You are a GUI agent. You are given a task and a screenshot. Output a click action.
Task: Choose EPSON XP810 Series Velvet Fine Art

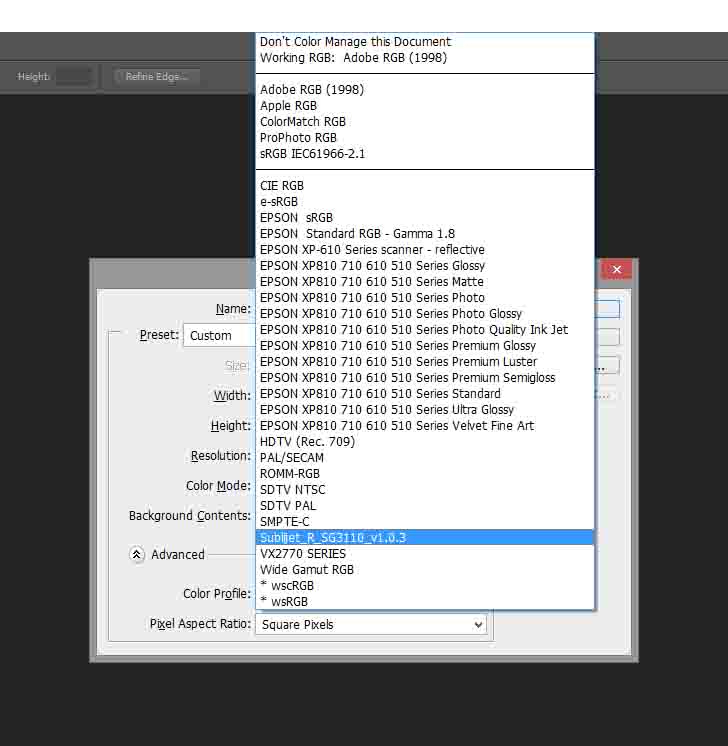pos(425,425)
